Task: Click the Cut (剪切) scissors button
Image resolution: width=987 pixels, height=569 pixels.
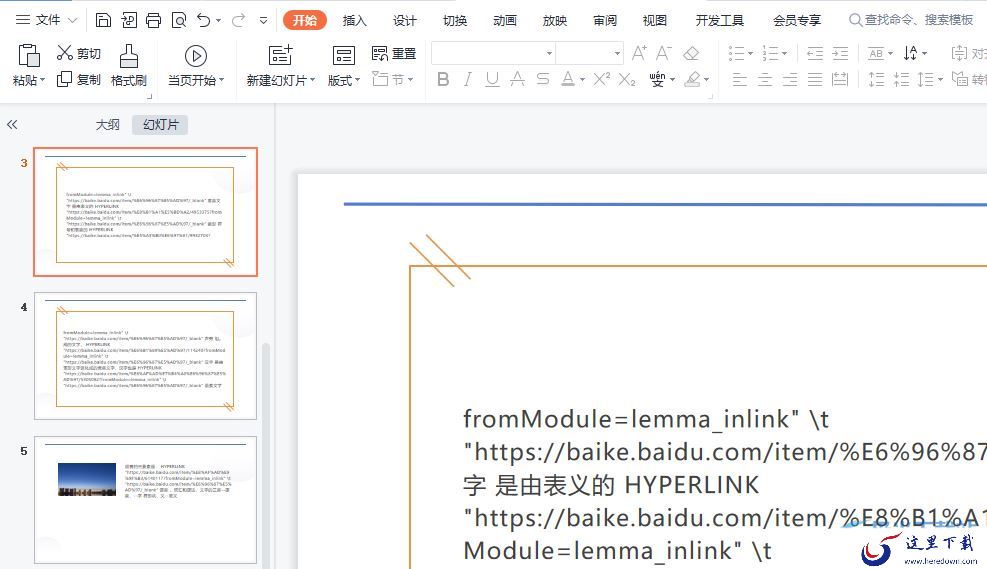Action: point(79,53)
